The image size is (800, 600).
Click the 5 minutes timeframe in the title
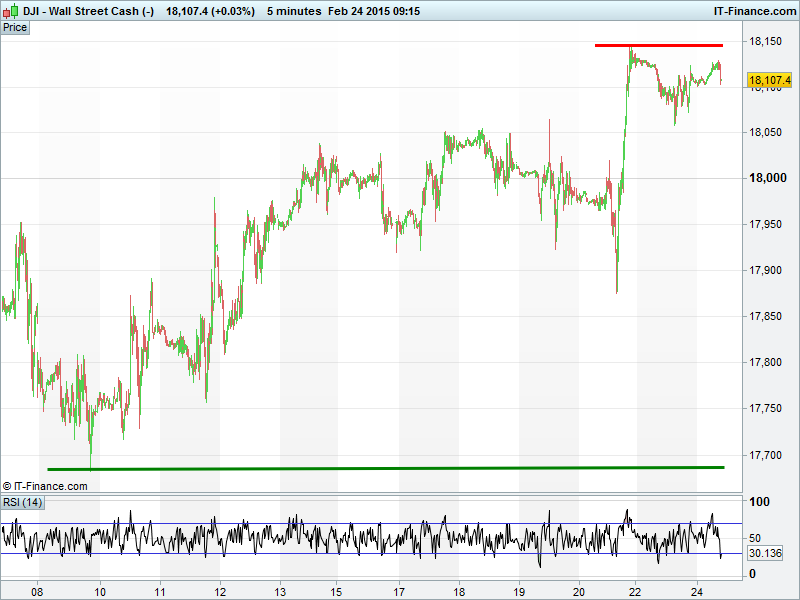[294, 11]
